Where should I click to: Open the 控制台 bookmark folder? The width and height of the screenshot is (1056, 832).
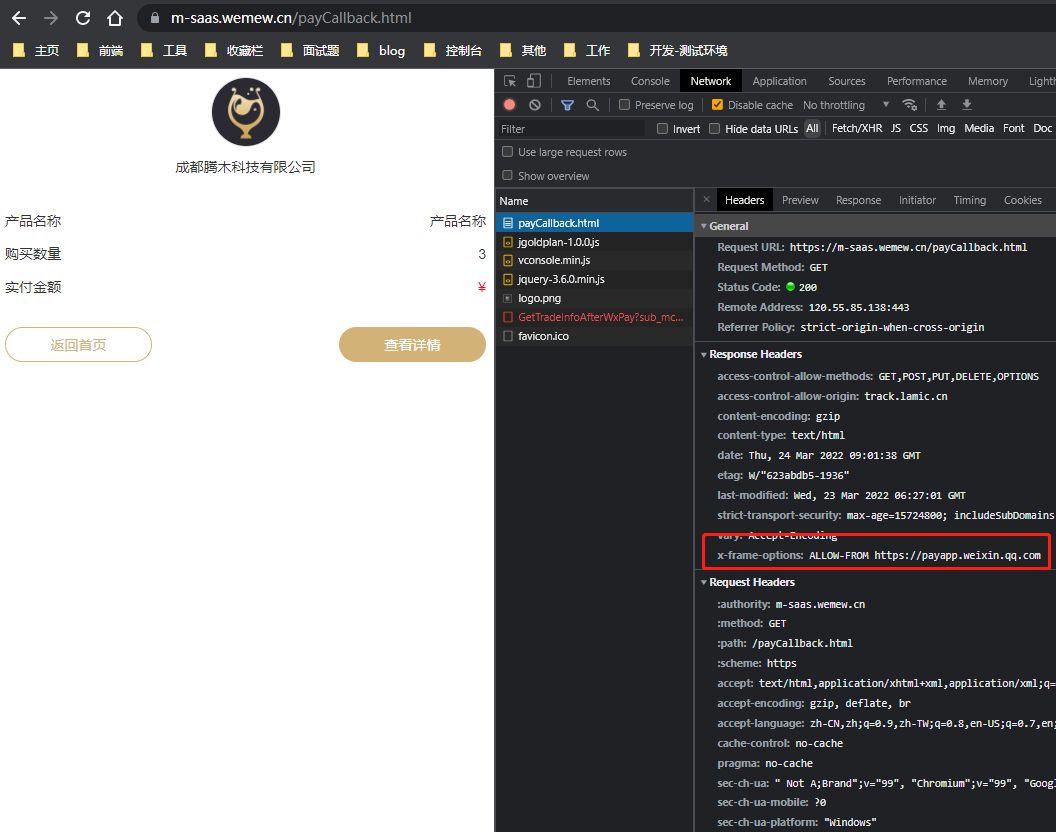pyautogui.click(x=453, y=51)
